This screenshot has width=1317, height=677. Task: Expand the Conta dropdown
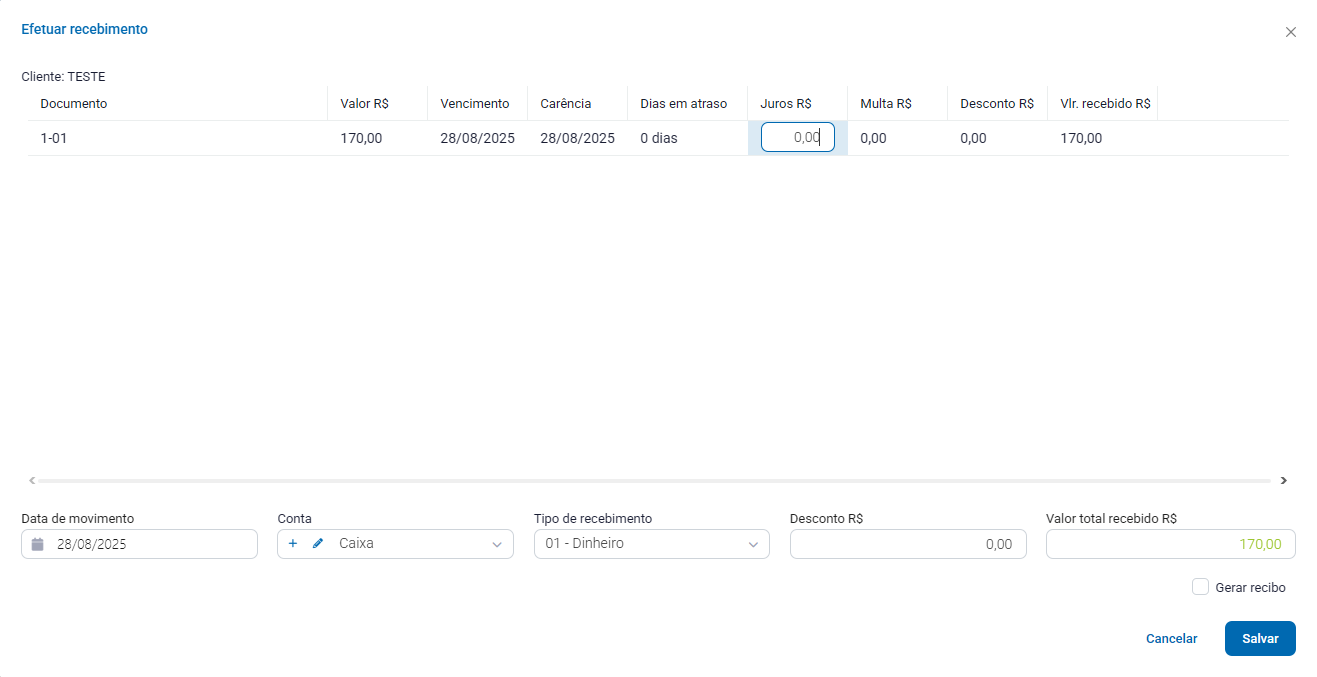tap(497, 545)
